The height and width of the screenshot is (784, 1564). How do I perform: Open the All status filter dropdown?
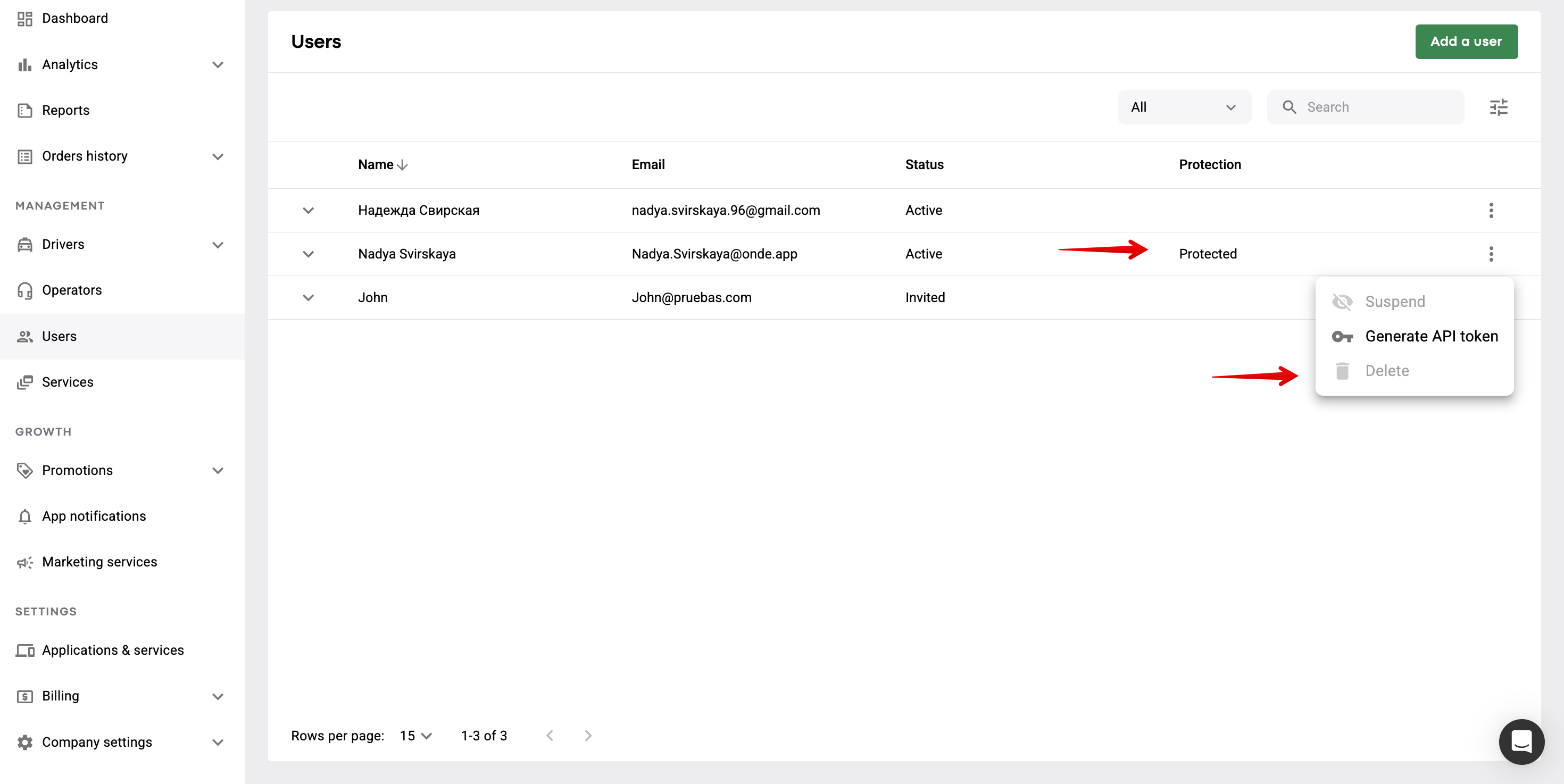pos(1183,107)
